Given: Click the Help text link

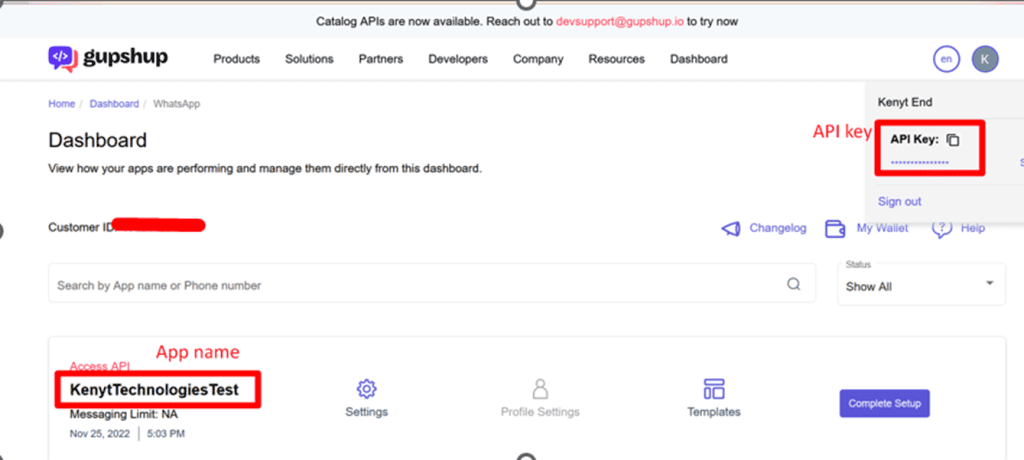Looking at the screenshot, I should click(972, 229).
